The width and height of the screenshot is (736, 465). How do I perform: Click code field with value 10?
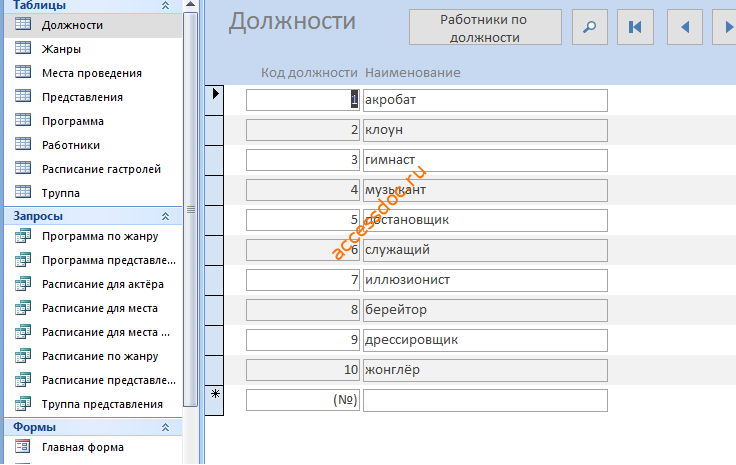pyautogui.click(x=303, y=371)
